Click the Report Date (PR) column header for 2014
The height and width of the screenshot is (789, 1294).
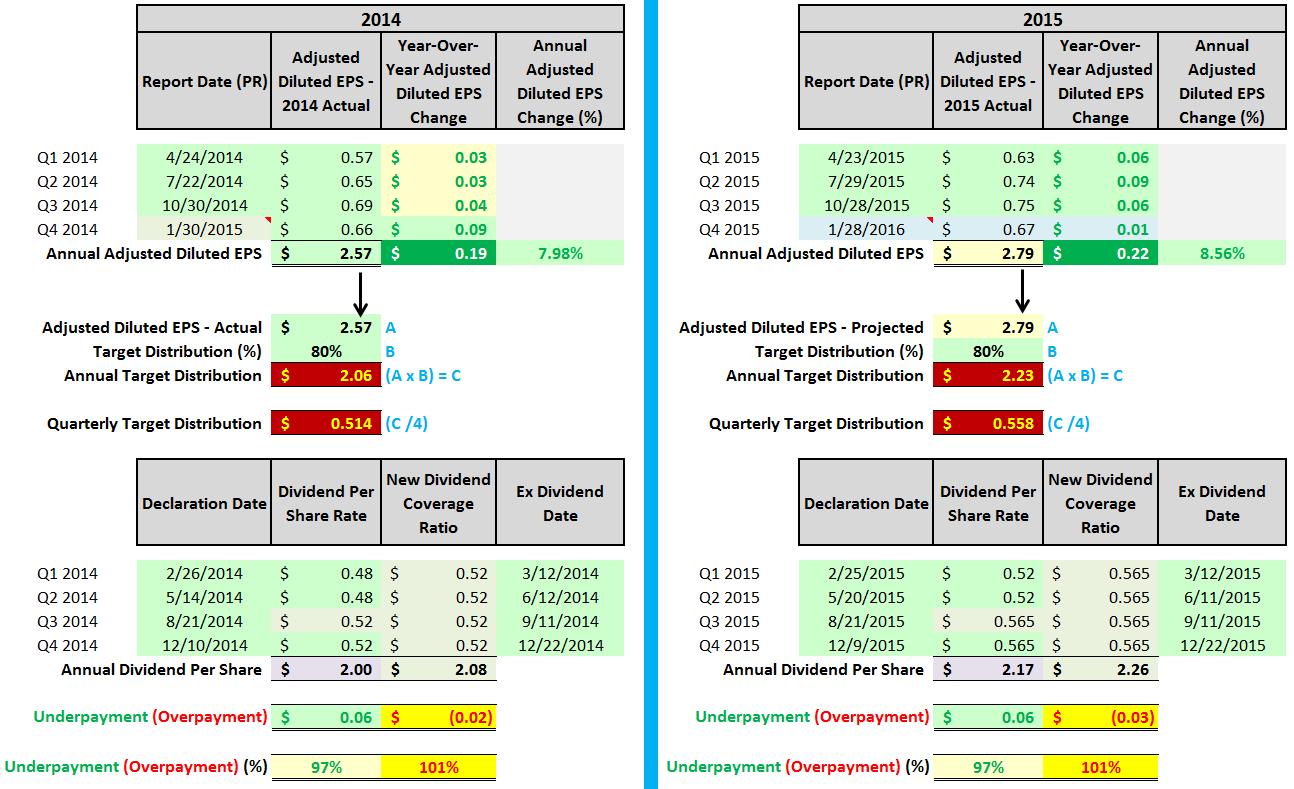[202, 81]
